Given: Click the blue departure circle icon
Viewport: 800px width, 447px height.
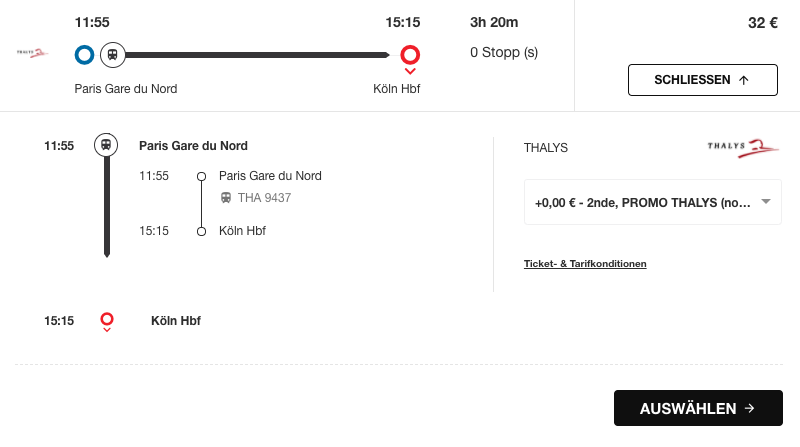Looking at the screenshot, I should click(84, 55).
